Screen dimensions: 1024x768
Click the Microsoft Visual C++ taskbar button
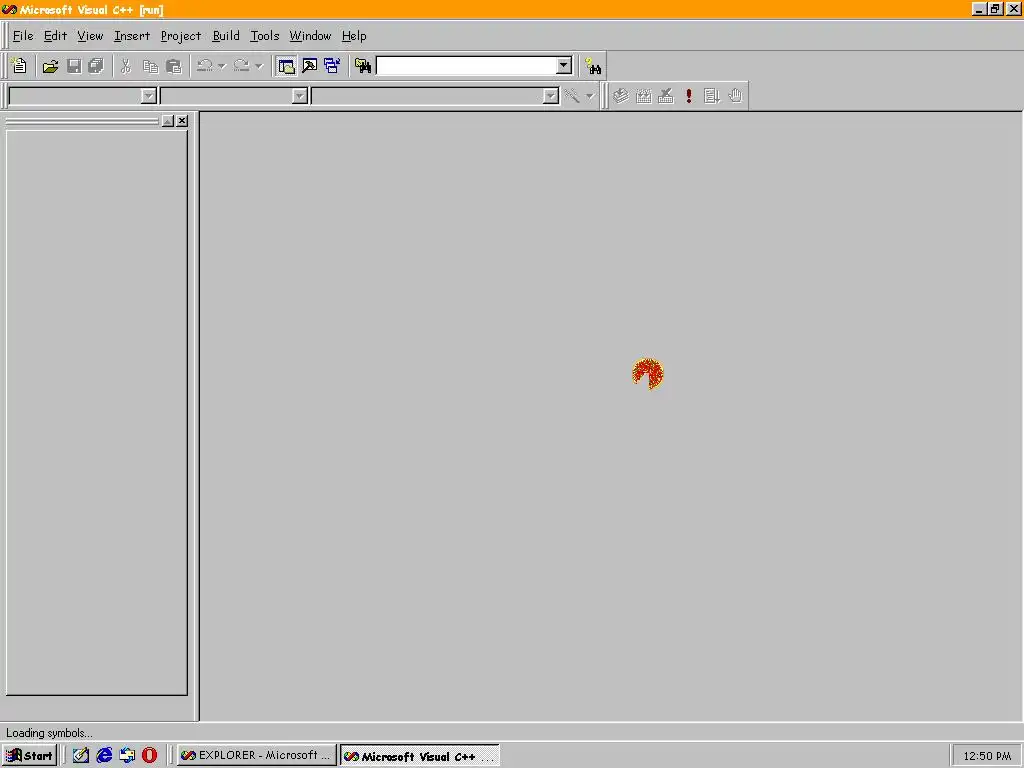pyautogui.click(x=420, y=756)
